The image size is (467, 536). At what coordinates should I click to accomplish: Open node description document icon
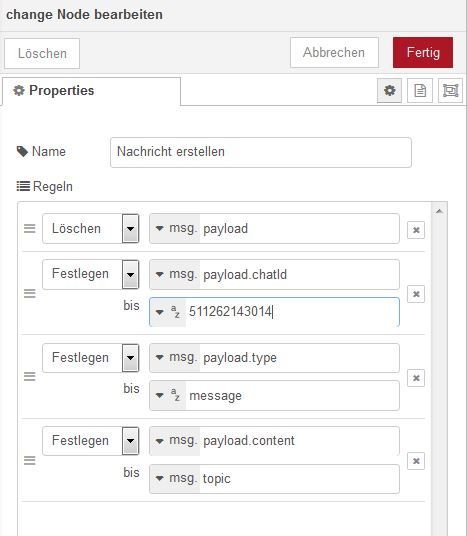420,91
